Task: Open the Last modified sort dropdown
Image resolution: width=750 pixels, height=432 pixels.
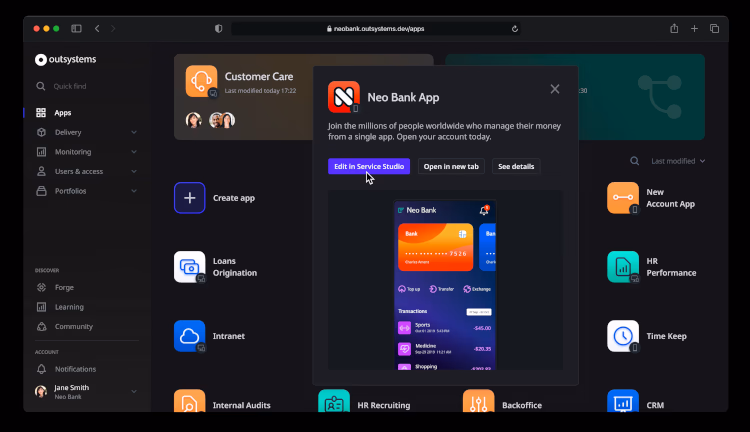Action: [678, 161]
